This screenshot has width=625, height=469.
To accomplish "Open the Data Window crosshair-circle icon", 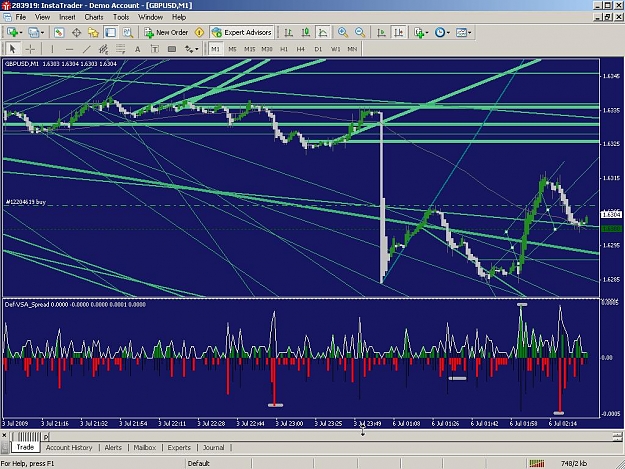I will point(76,33).
